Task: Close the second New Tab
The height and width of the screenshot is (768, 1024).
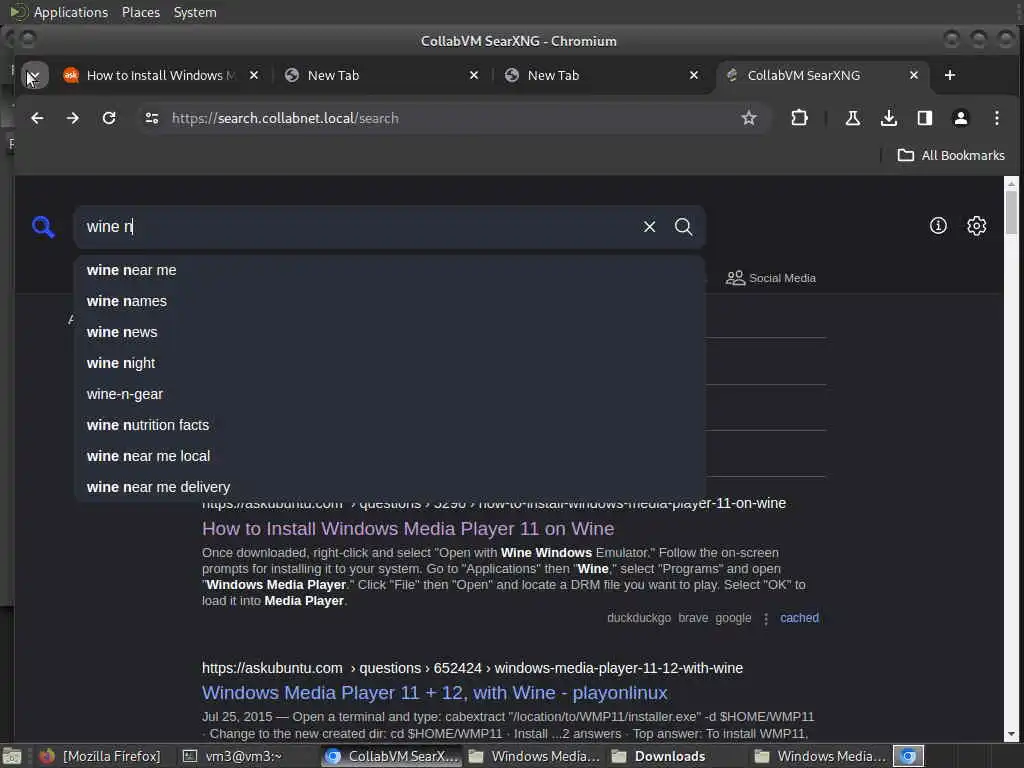Action: [x=694, y=76]
